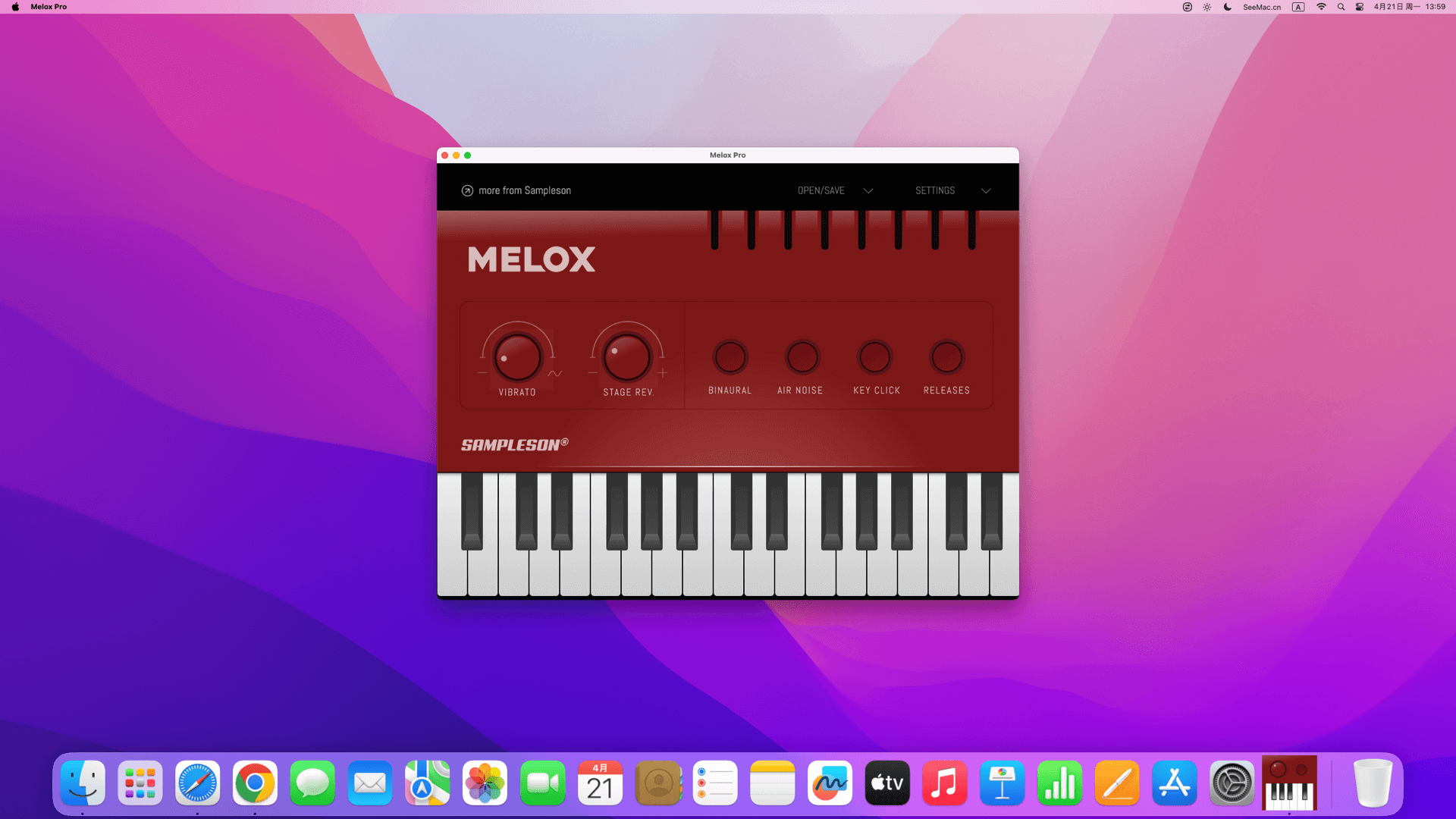Launch Google Chrome from the Dock

(255, 783)
